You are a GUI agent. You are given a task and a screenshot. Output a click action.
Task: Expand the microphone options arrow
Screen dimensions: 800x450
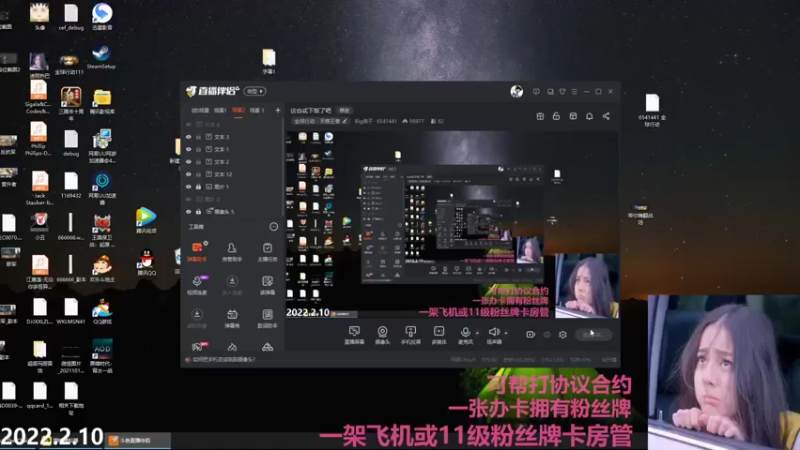477,333
